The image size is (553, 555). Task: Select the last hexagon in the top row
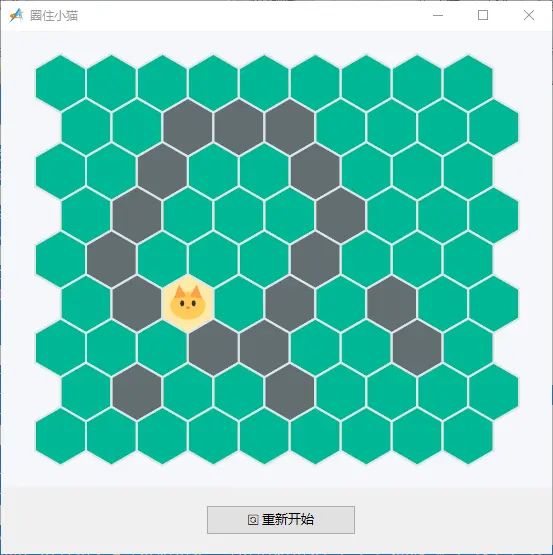click(x=468, y=83)
